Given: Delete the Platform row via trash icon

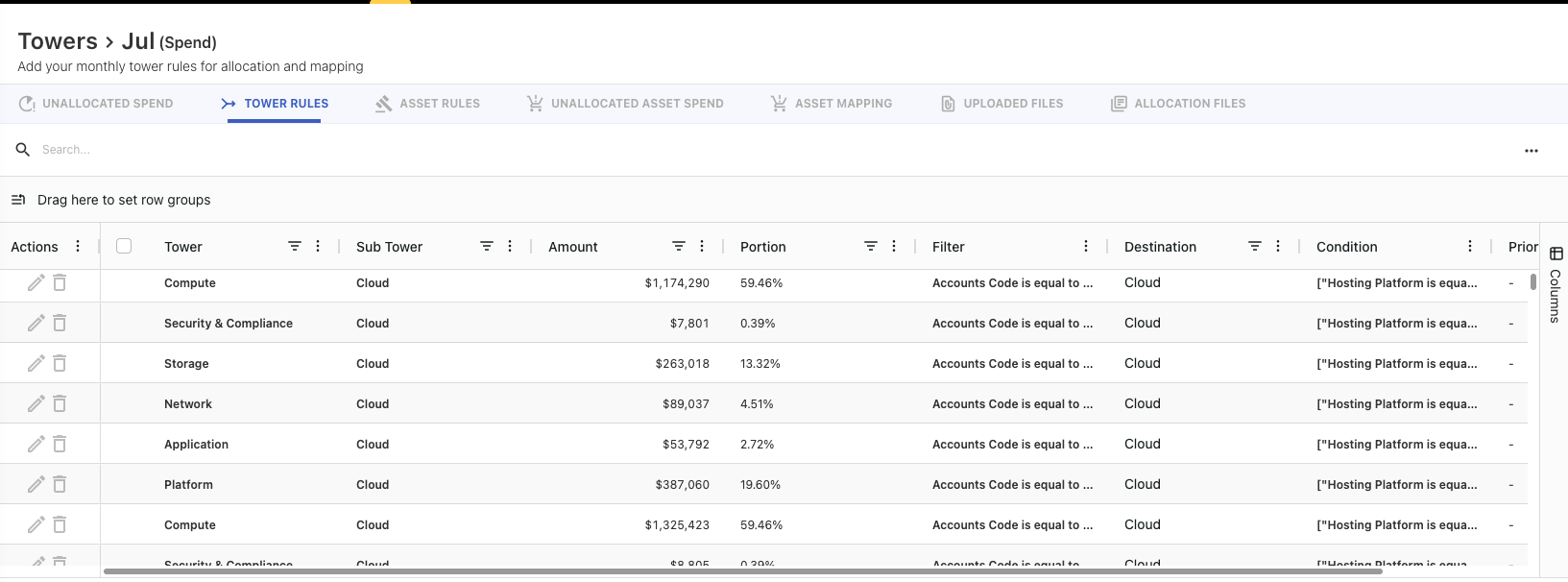Looking at the screenshot, I should click(60, 484).
